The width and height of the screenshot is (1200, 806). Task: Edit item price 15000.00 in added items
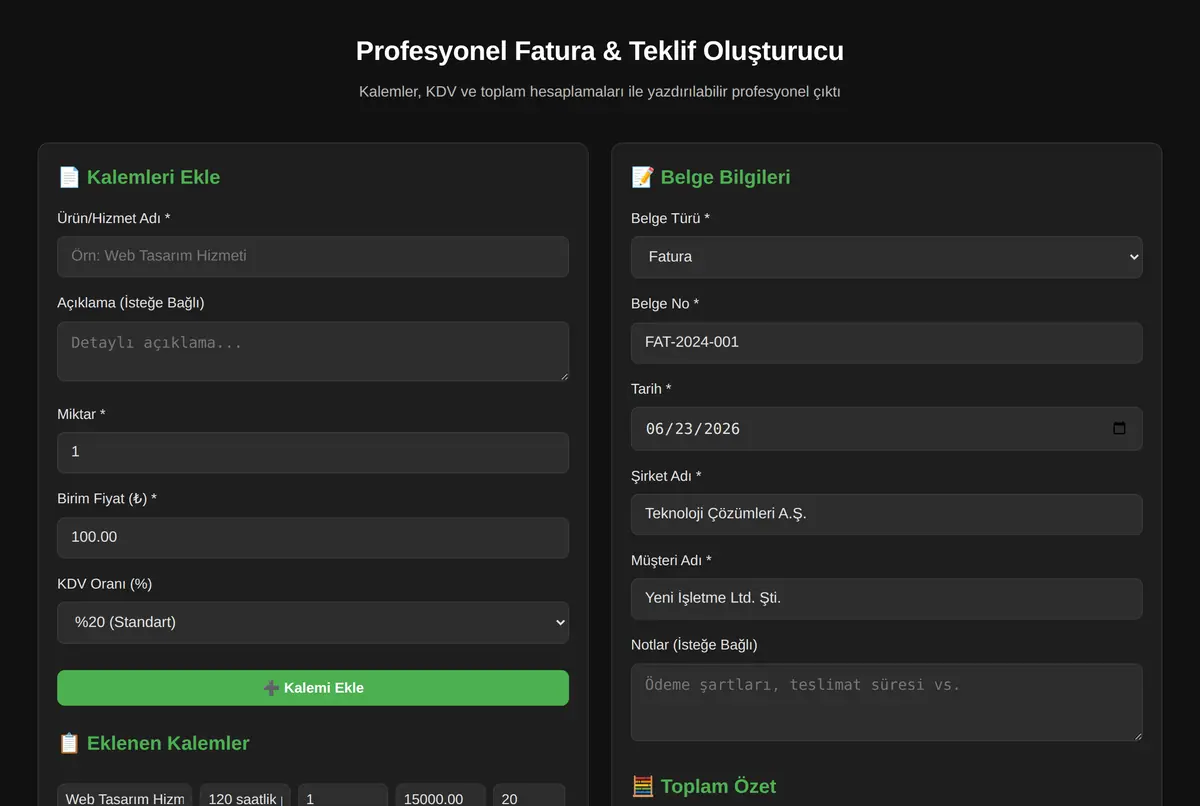coord(441,796)
